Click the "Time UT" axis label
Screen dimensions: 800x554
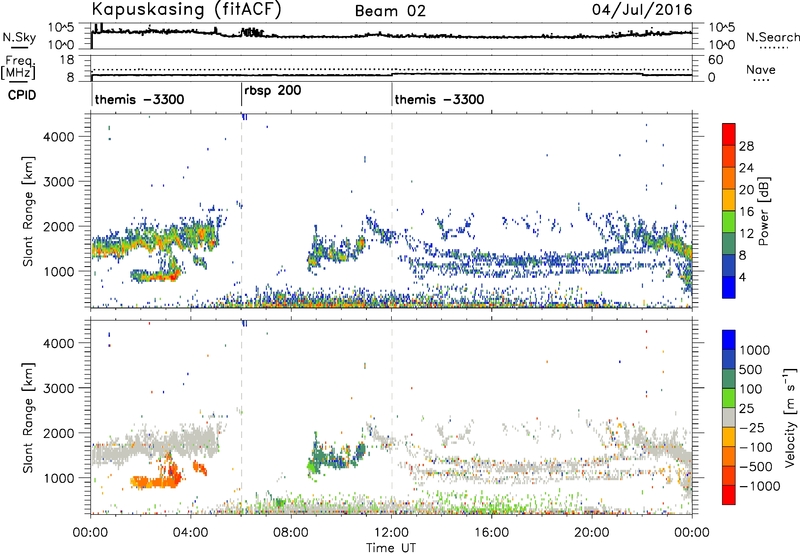click(391, 548)
